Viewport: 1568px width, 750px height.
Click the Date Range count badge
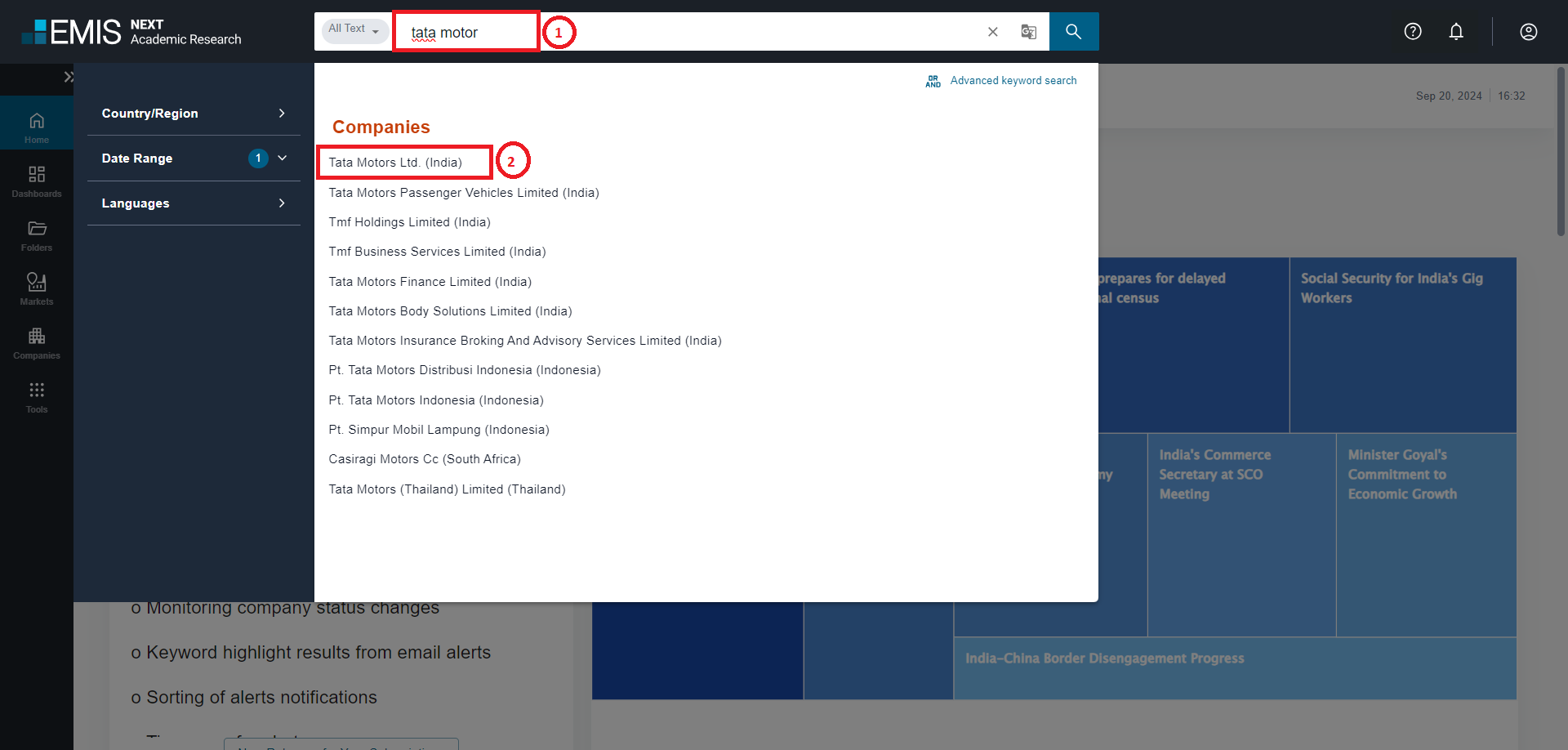(x=258, y=158)
